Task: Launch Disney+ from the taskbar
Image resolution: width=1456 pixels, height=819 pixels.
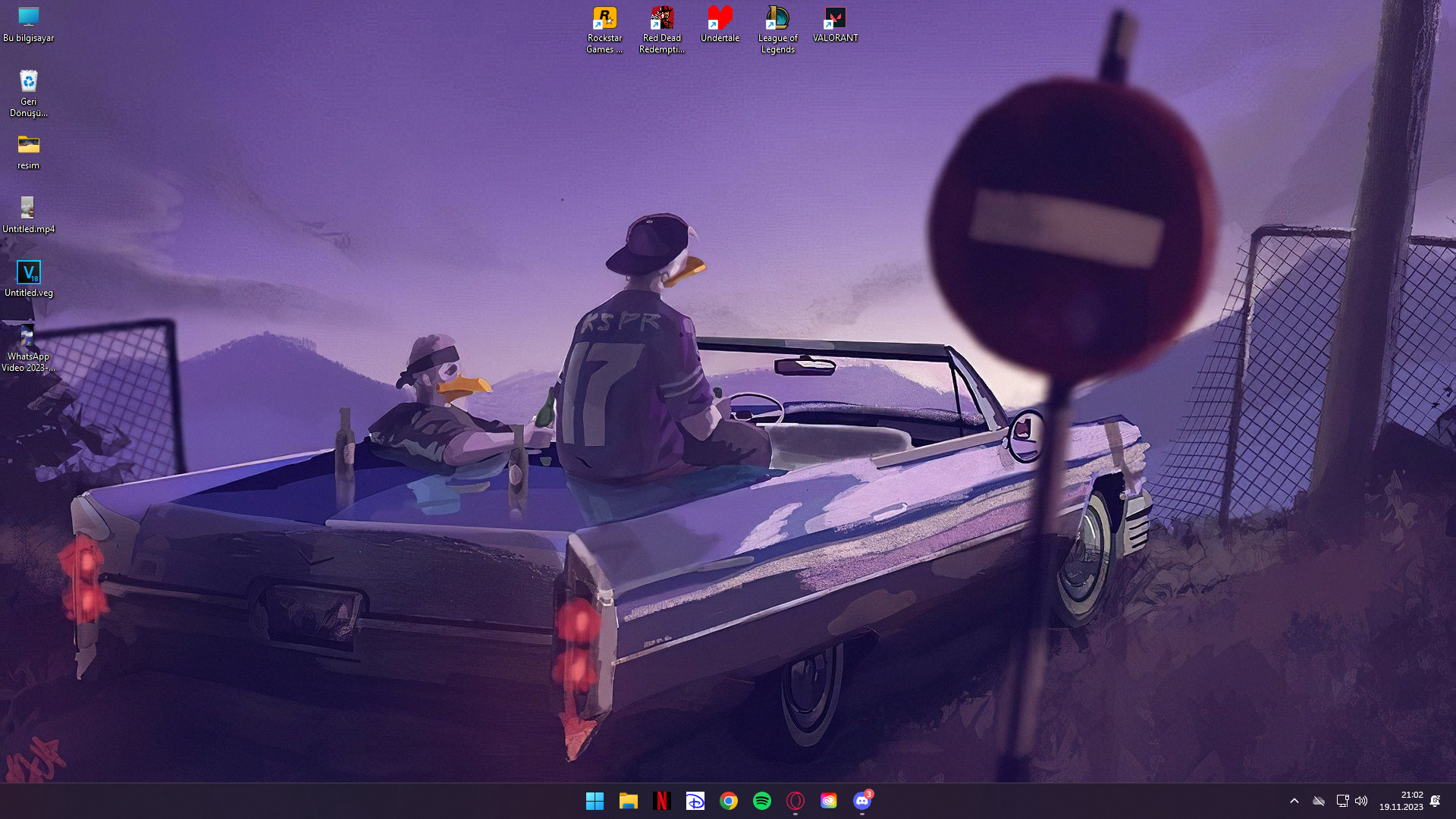Action: pos(695,801)
